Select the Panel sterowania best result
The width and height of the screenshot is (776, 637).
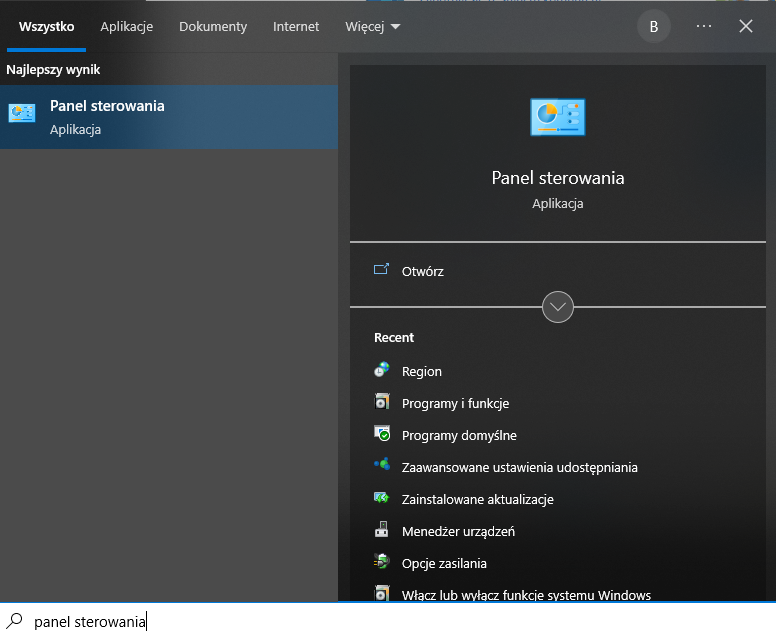(x=169, y=117)
